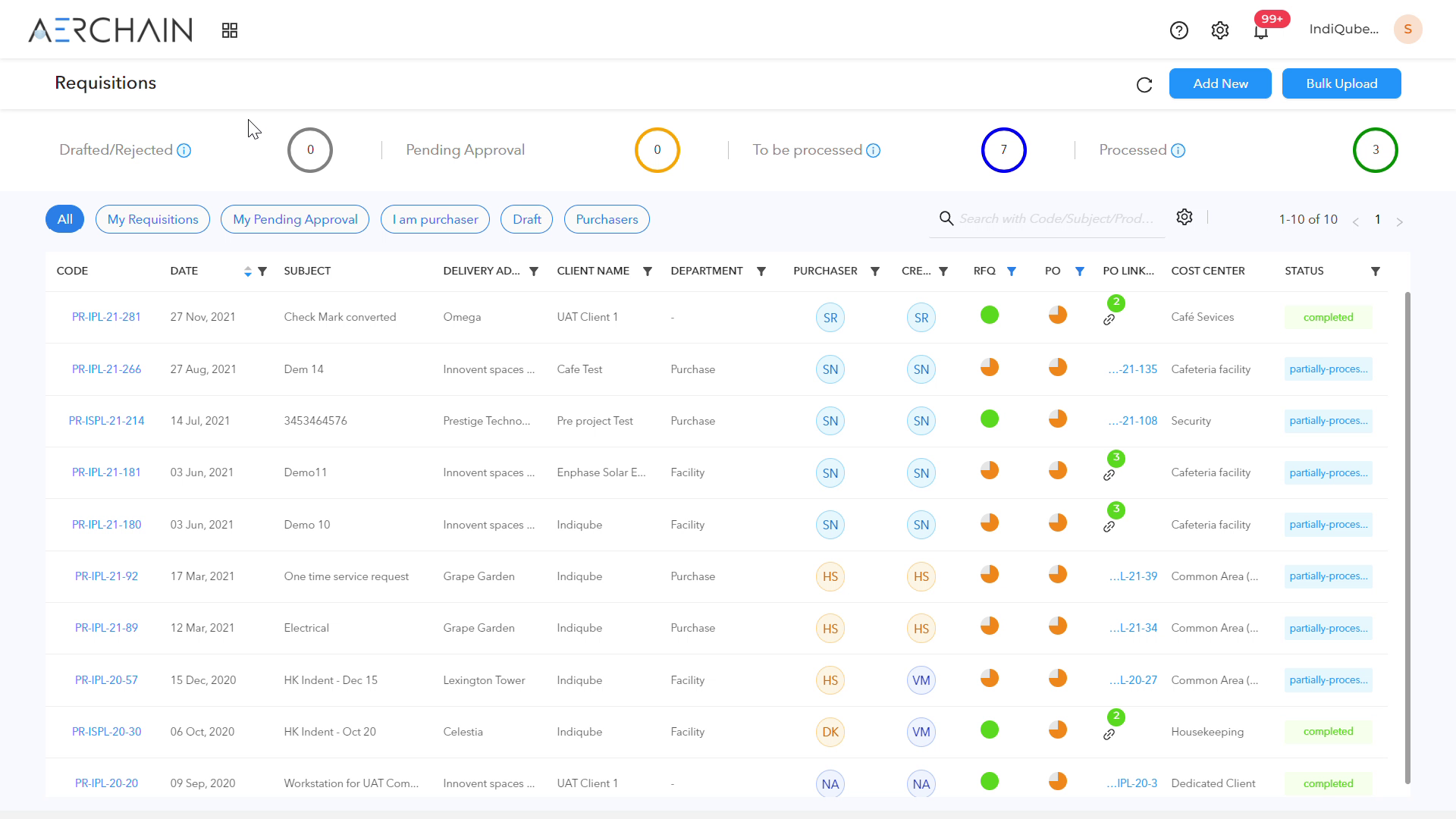
Task: Select the All filter pill
Action: coord(65,219)
